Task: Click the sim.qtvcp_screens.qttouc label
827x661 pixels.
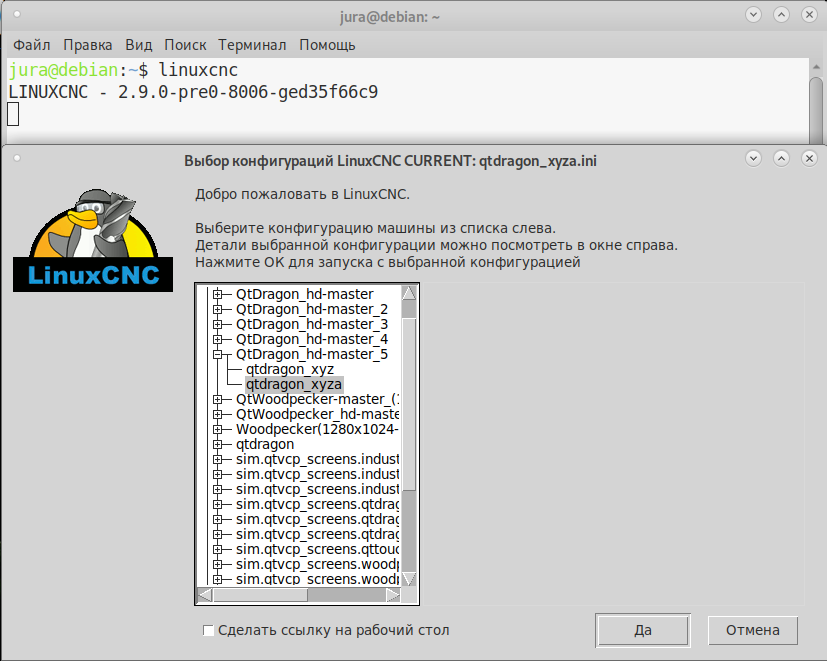Action: [x=318, y=549]
